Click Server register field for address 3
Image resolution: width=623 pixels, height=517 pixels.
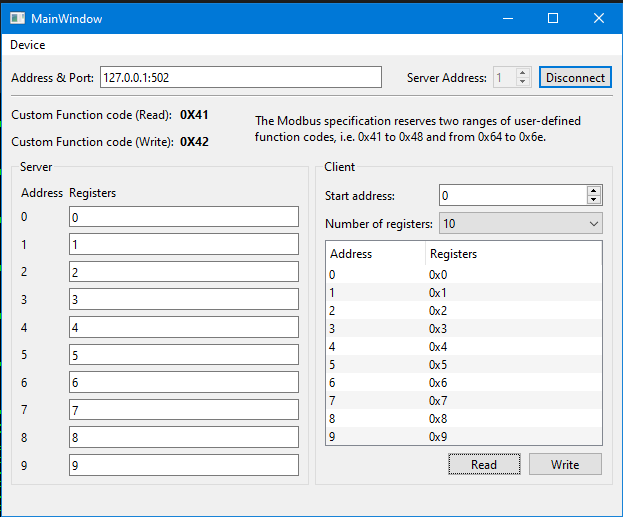click(183, 299)
